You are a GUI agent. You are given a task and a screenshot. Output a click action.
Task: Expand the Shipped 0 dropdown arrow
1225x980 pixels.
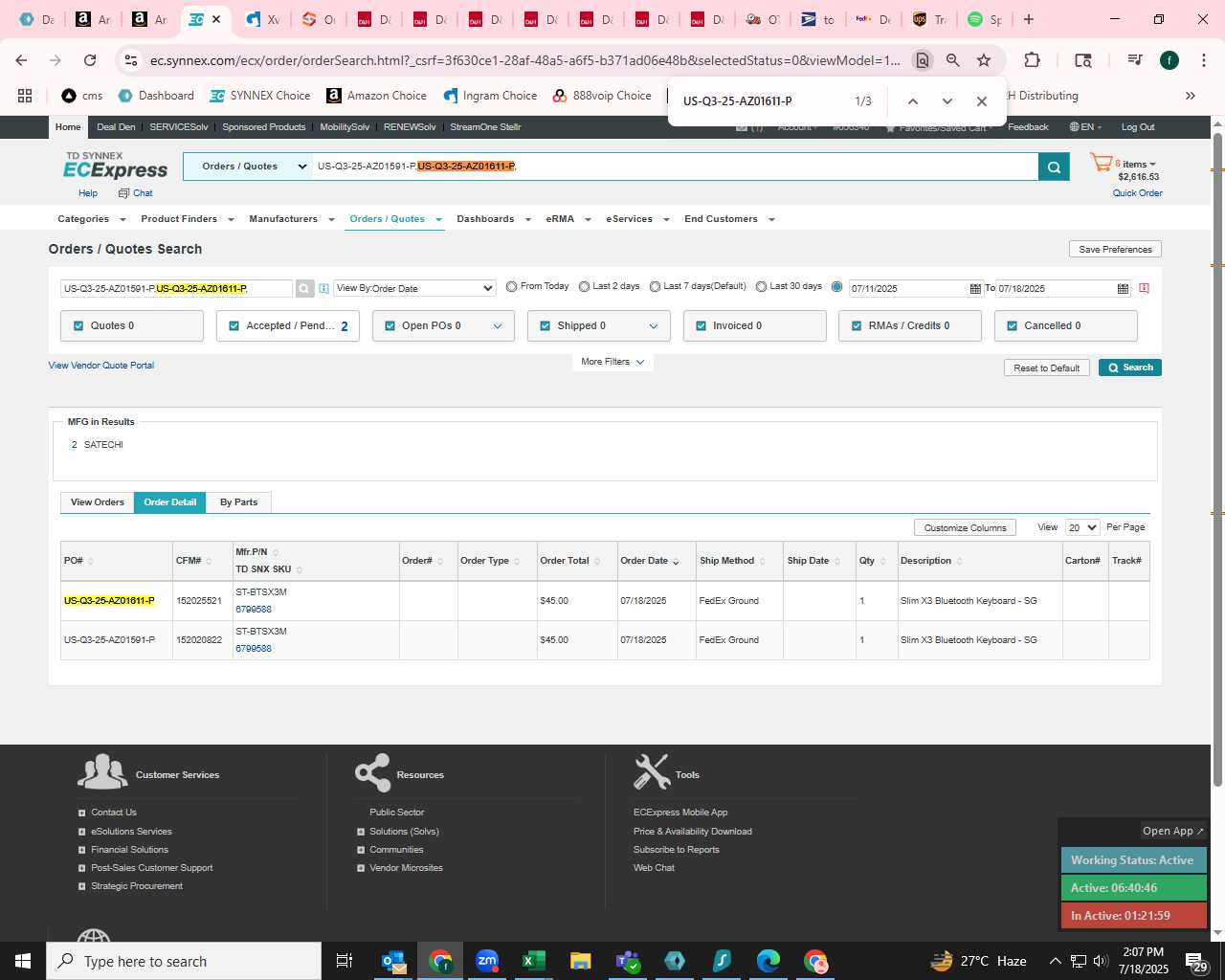(654, 326)
